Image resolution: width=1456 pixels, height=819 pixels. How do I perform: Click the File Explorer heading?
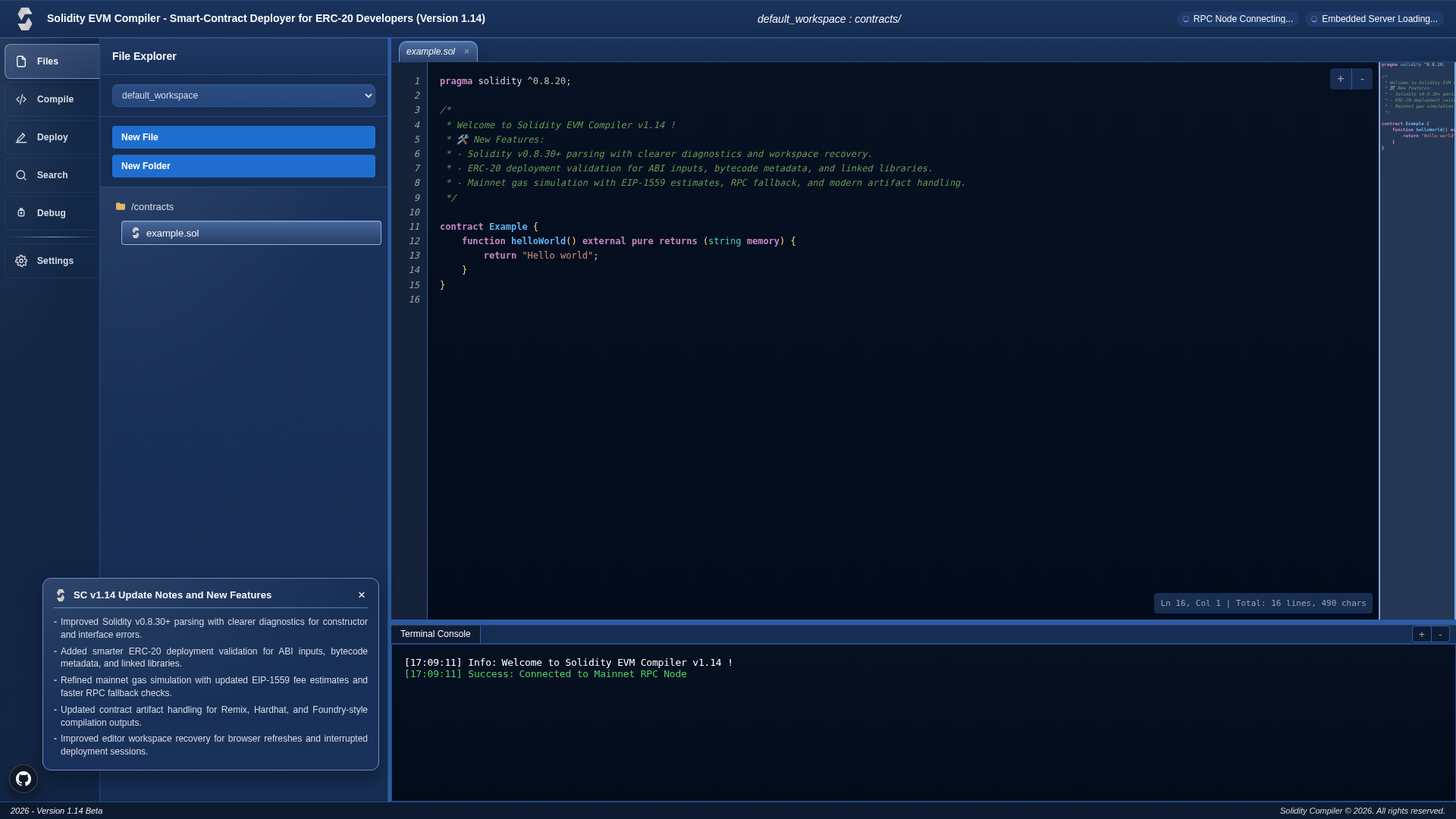[144, 56]
